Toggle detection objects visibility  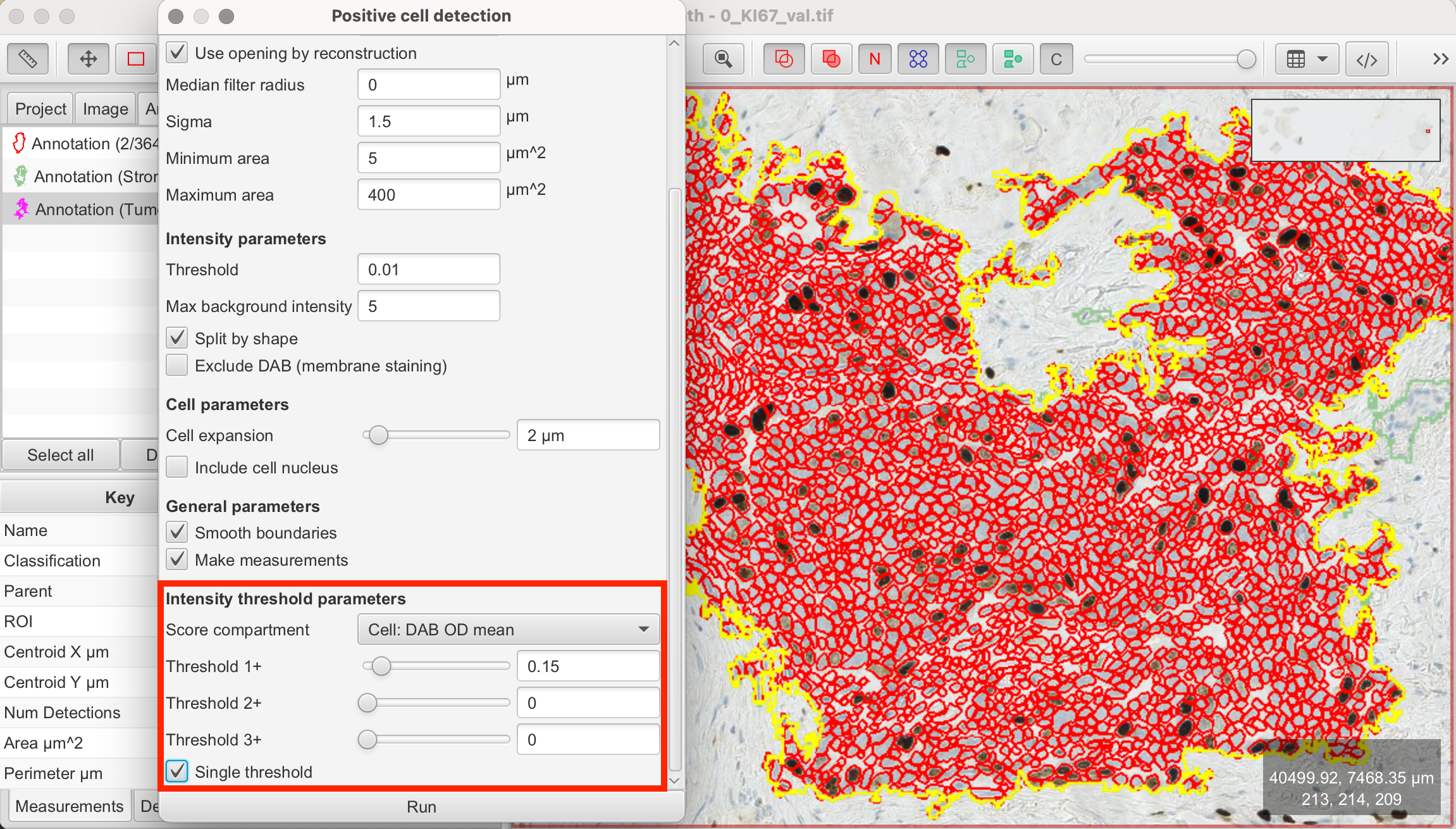pos(918,58)
